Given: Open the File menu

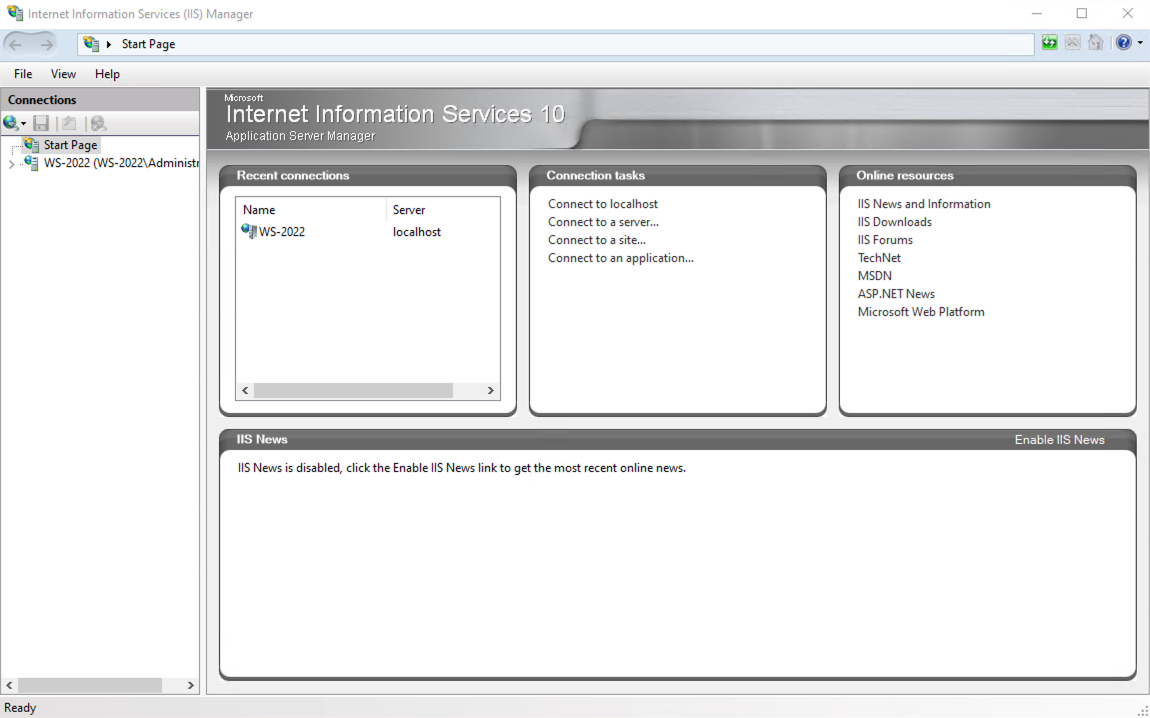Looking at the screenshot, I should pyautogui.click(x=22, y=73).
